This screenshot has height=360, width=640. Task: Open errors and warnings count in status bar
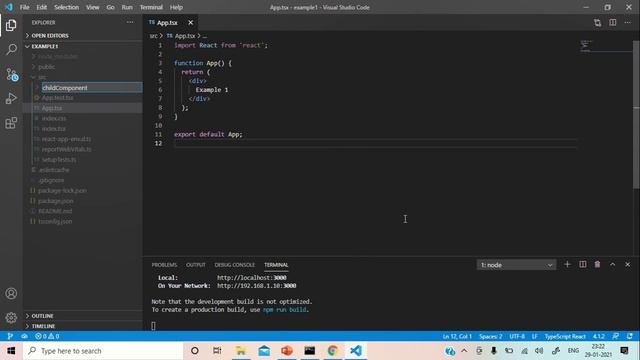pyautogui.click(x=47, y=336)
